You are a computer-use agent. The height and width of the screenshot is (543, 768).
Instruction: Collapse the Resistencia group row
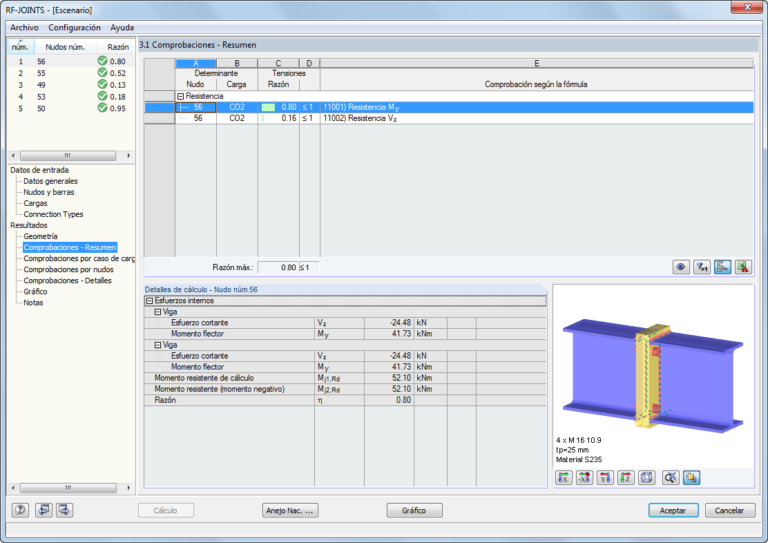(180, 96)
